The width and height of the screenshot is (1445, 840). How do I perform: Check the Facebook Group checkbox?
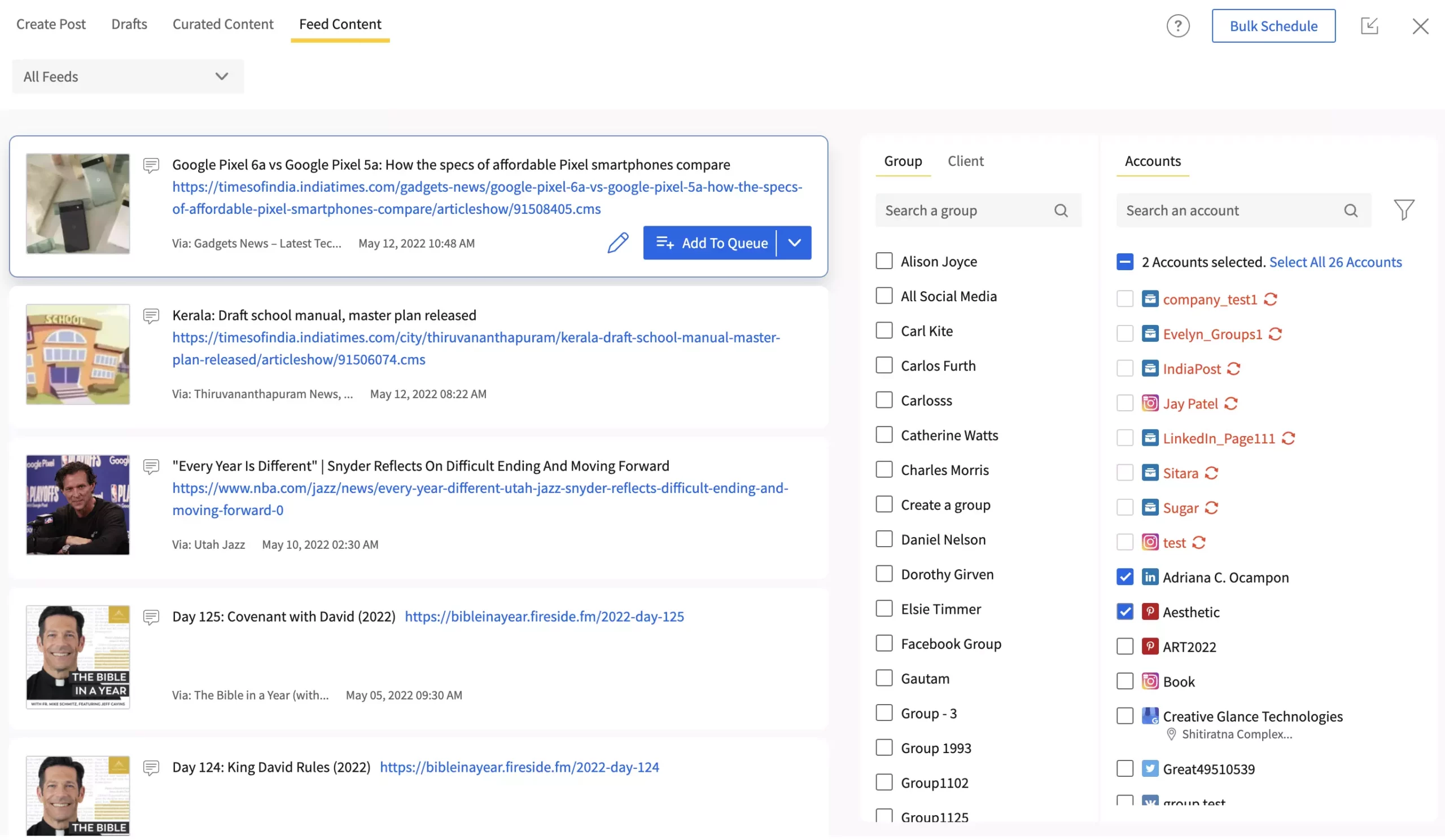[x=883, y=644]
